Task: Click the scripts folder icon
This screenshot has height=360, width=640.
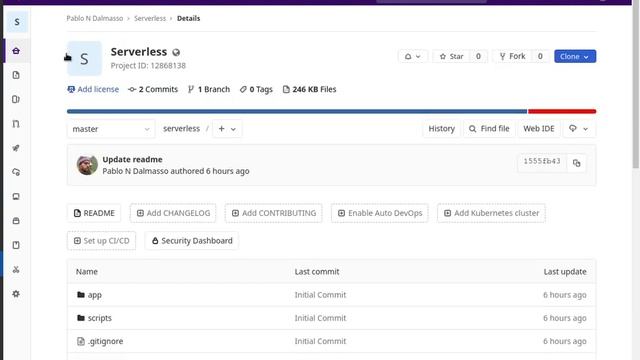Action: click(x=81, y=318)
